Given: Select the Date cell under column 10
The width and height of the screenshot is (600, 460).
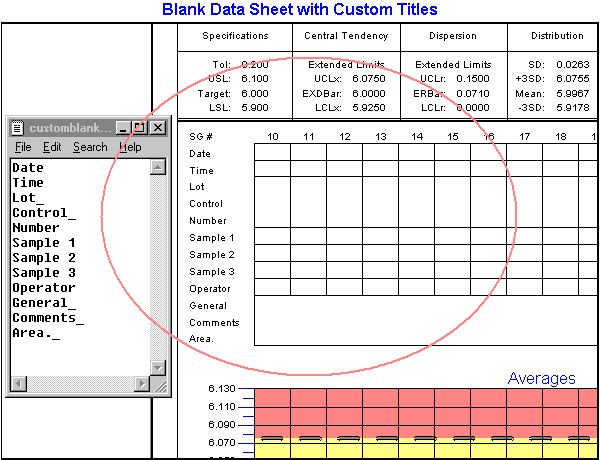Looking at the screenshot, I should pos(272,153).
